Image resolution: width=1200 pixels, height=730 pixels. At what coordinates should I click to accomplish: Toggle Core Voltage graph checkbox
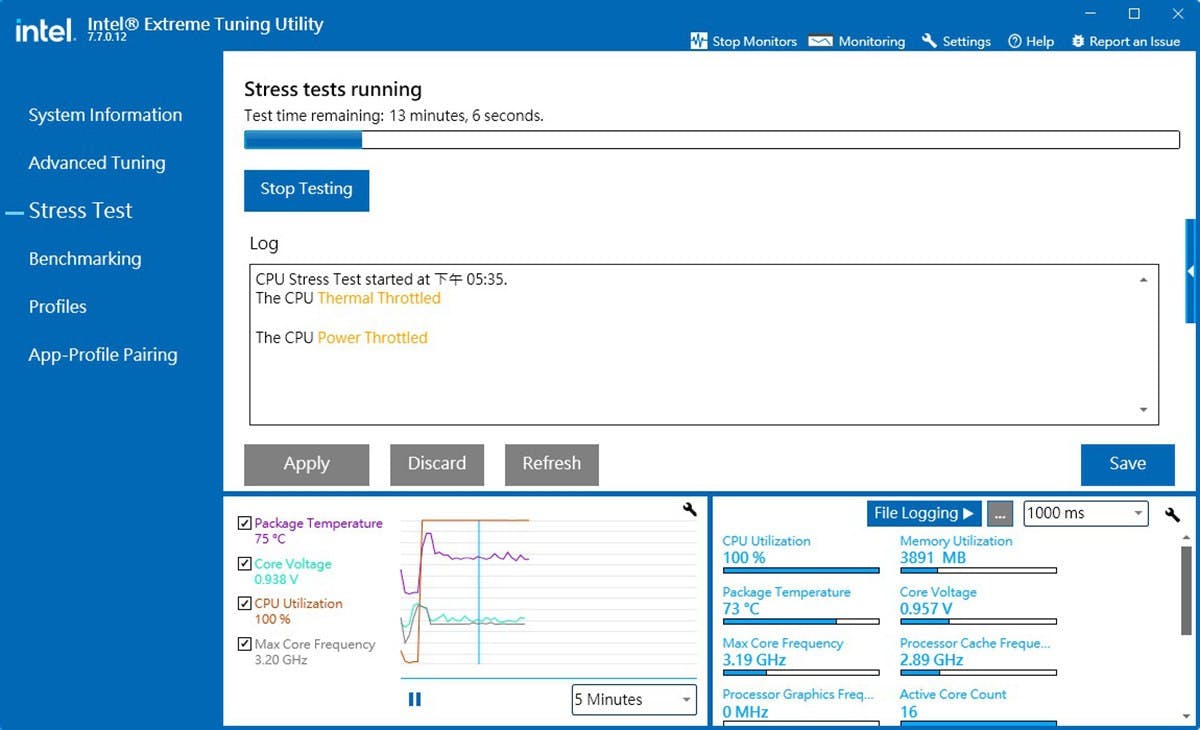pos(245,564)
